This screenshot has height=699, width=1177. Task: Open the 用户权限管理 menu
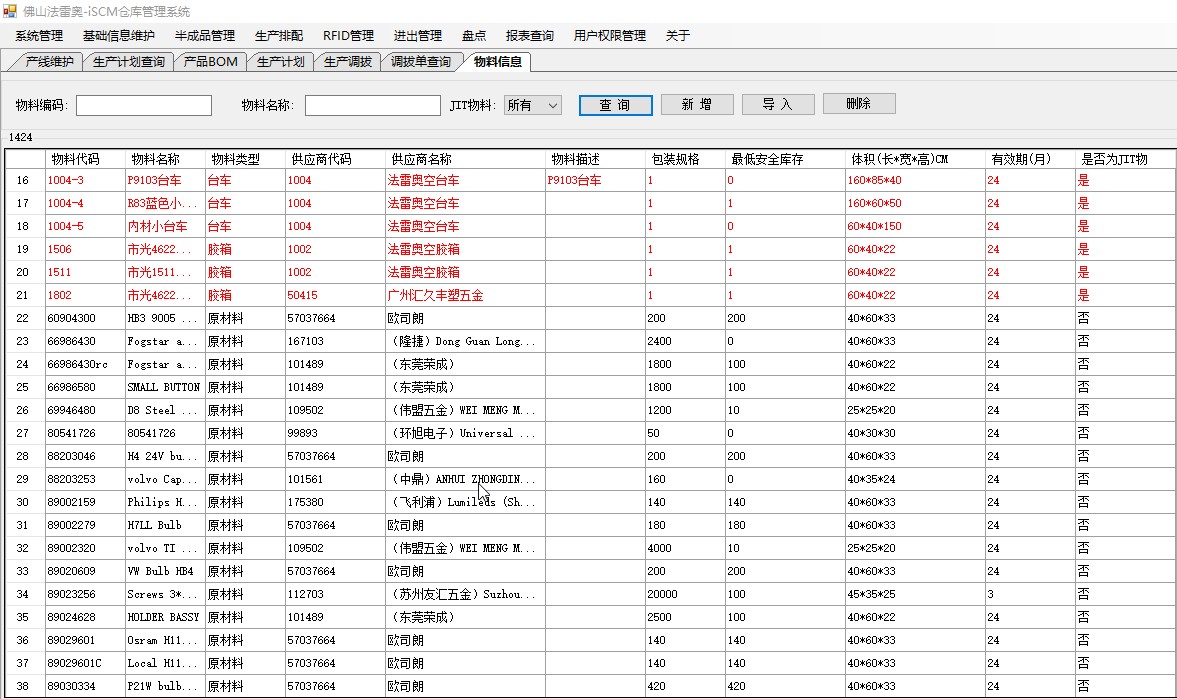(x=610, y=35)
